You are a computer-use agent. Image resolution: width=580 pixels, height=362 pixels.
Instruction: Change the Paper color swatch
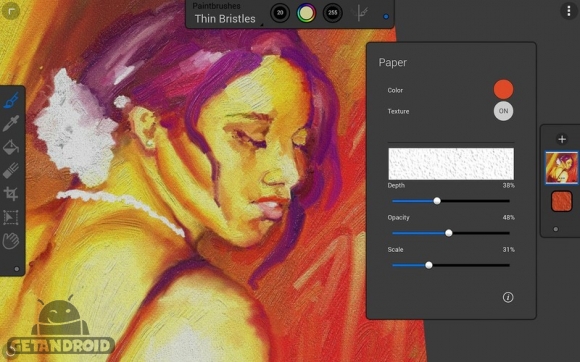tap(503, 89)
